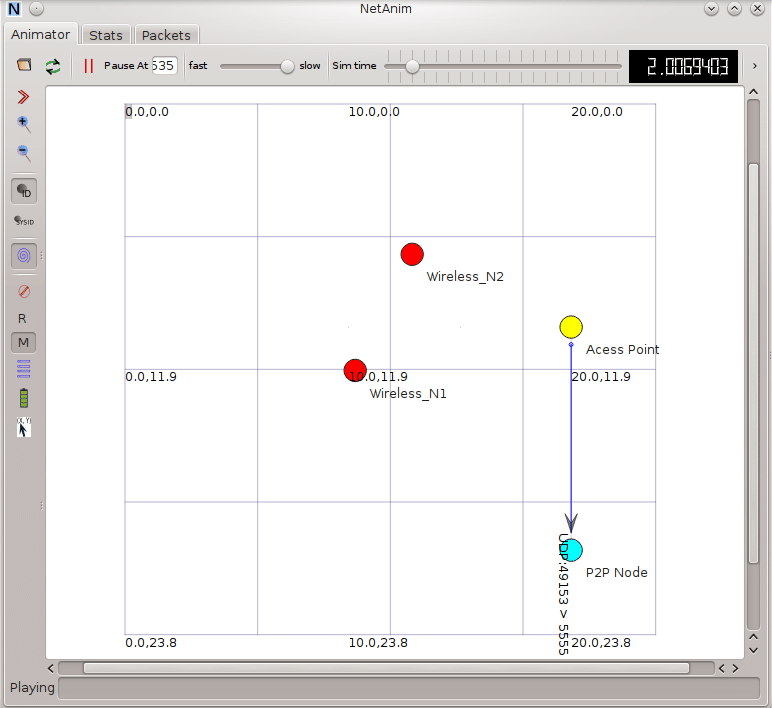Click the R button in sidebar
The height and width of the screenshot is (708, 772).
click(x=23, y=318)
